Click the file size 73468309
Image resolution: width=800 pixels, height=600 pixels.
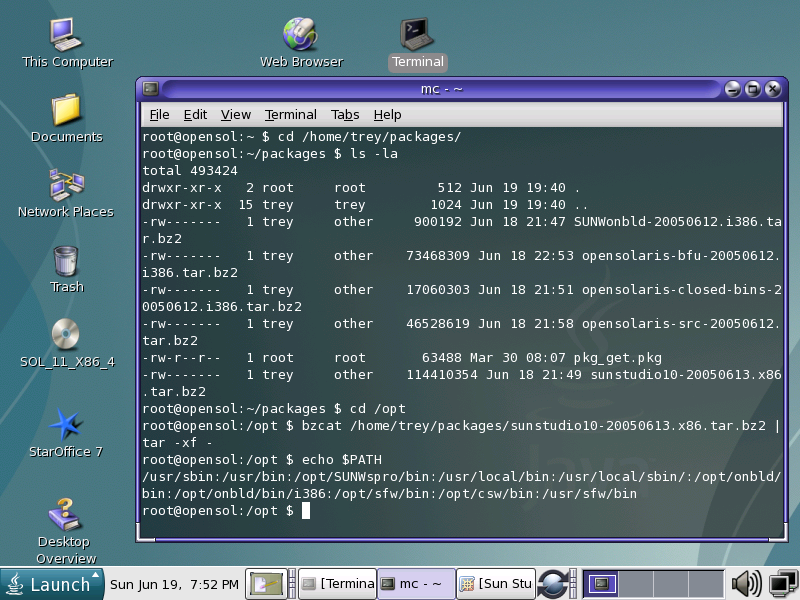438,256
